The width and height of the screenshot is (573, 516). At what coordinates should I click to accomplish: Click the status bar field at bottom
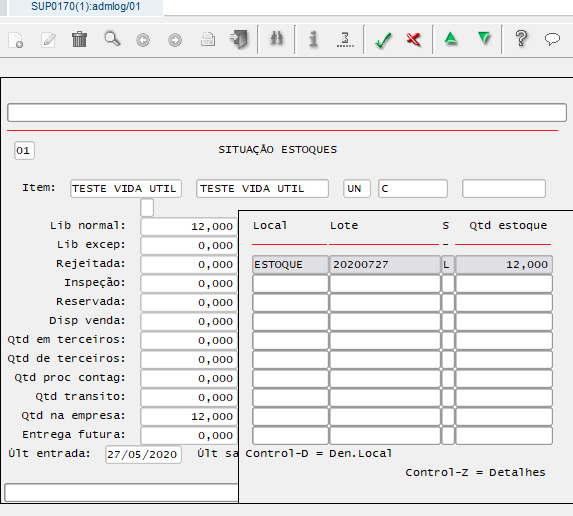click(x=121, y=492)
